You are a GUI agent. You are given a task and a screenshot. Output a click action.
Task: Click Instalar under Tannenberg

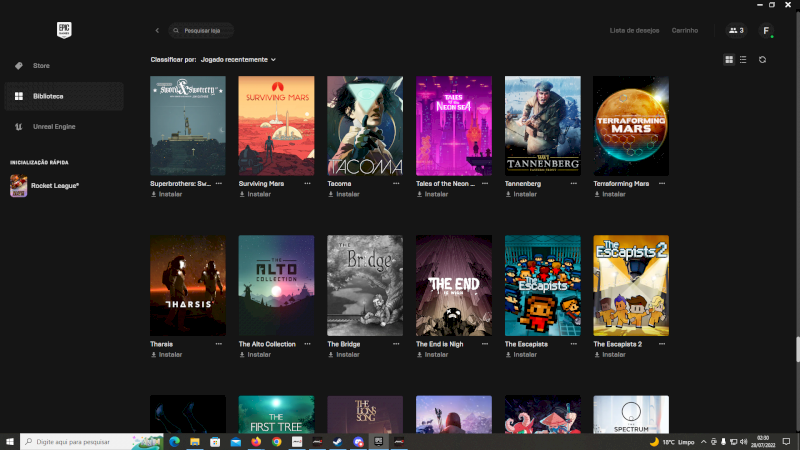coord(524,194)
